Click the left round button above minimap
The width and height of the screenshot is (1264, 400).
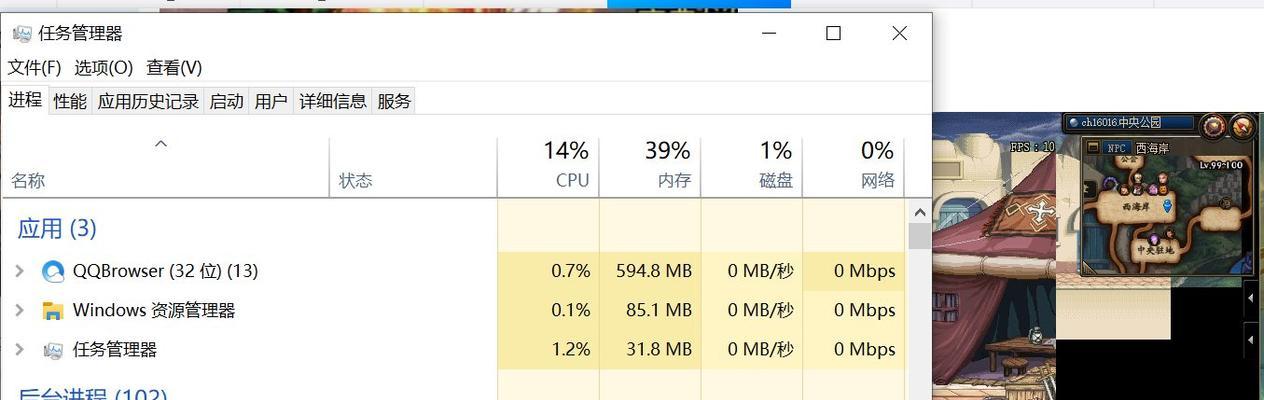[x=1213, y=126]
